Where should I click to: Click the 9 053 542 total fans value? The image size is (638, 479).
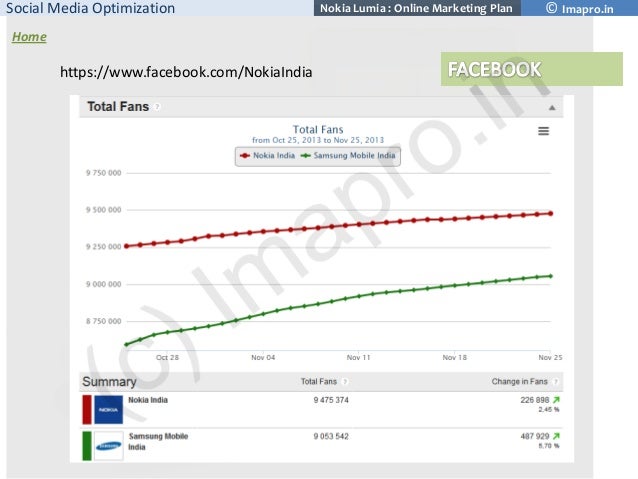[x=331, y=436]
